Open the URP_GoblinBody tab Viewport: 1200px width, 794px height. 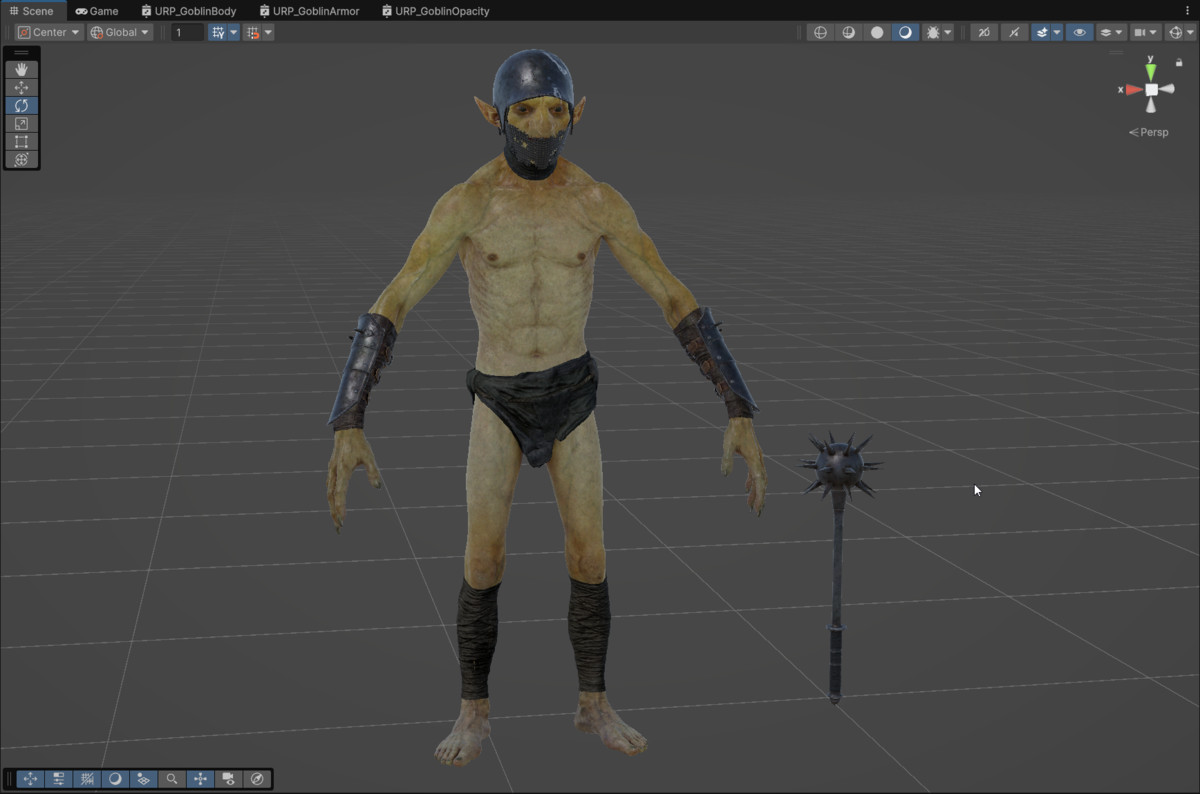(189, 11)
